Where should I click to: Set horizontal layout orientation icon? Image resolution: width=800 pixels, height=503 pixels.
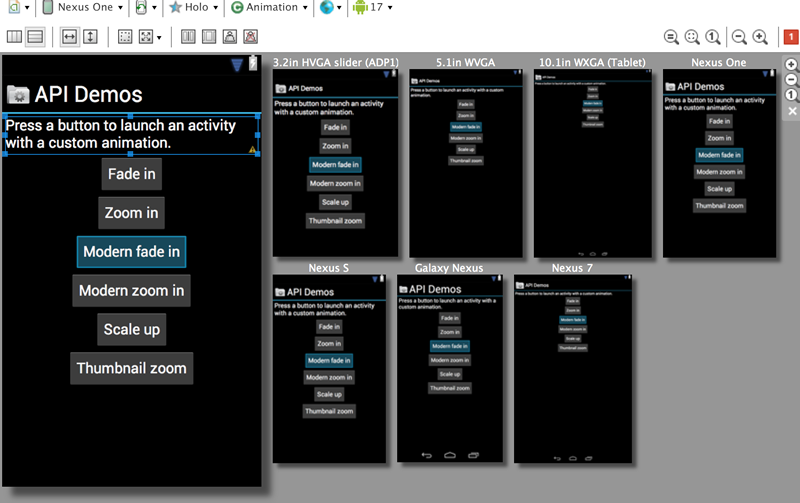coord(14,37)
